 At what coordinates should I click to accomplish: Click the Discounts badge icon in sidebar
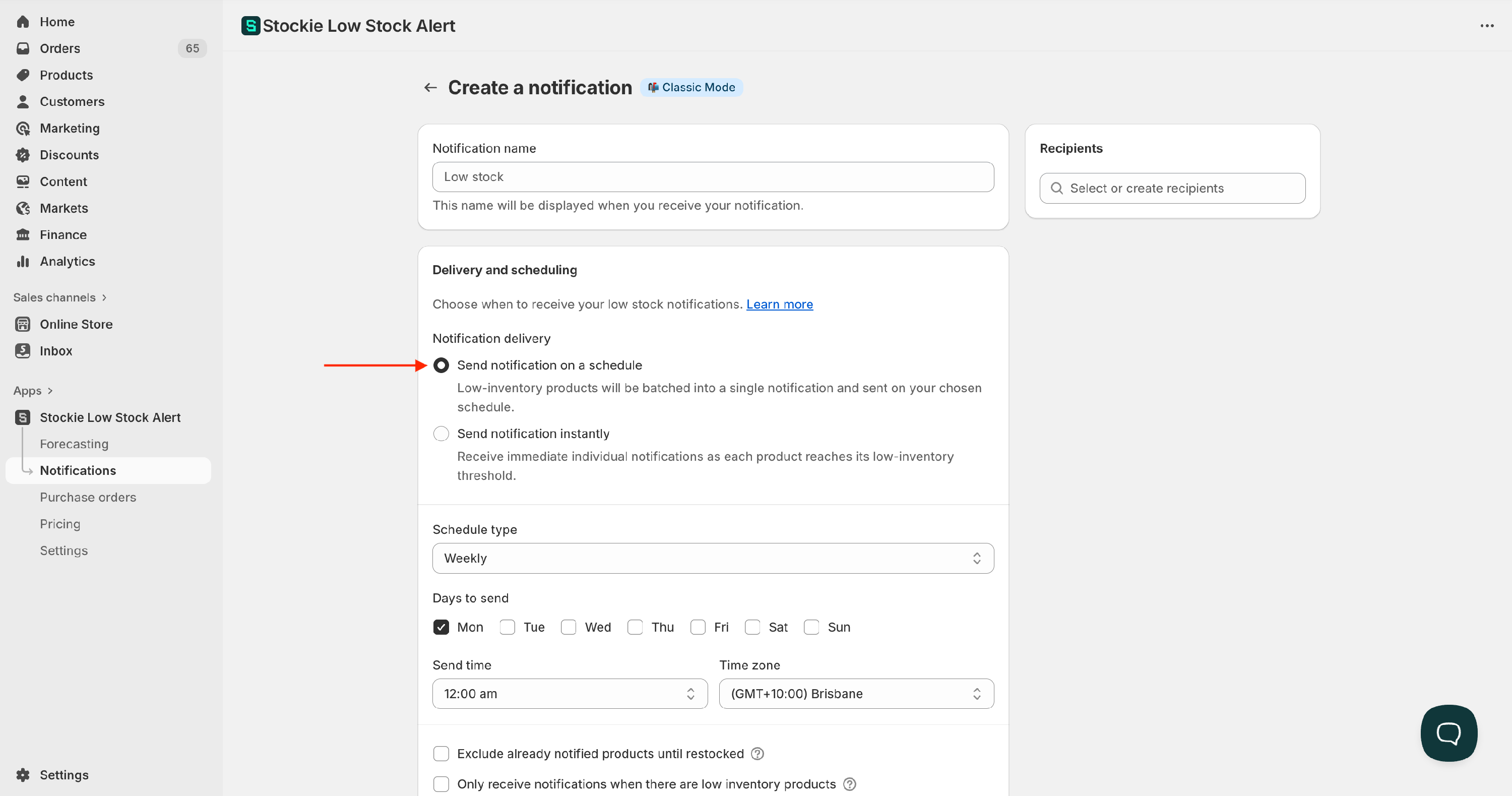23,155
